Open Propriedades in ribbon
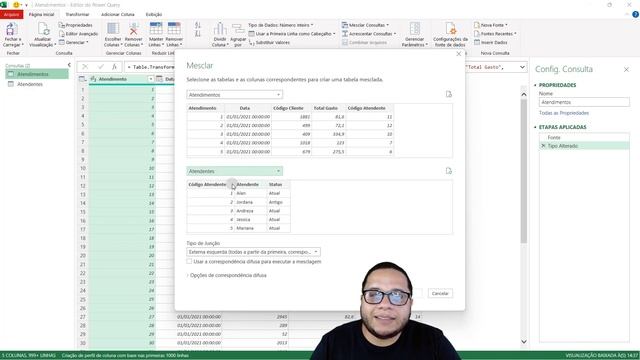This screenshot has width=640, height=360. coord(76,25)
